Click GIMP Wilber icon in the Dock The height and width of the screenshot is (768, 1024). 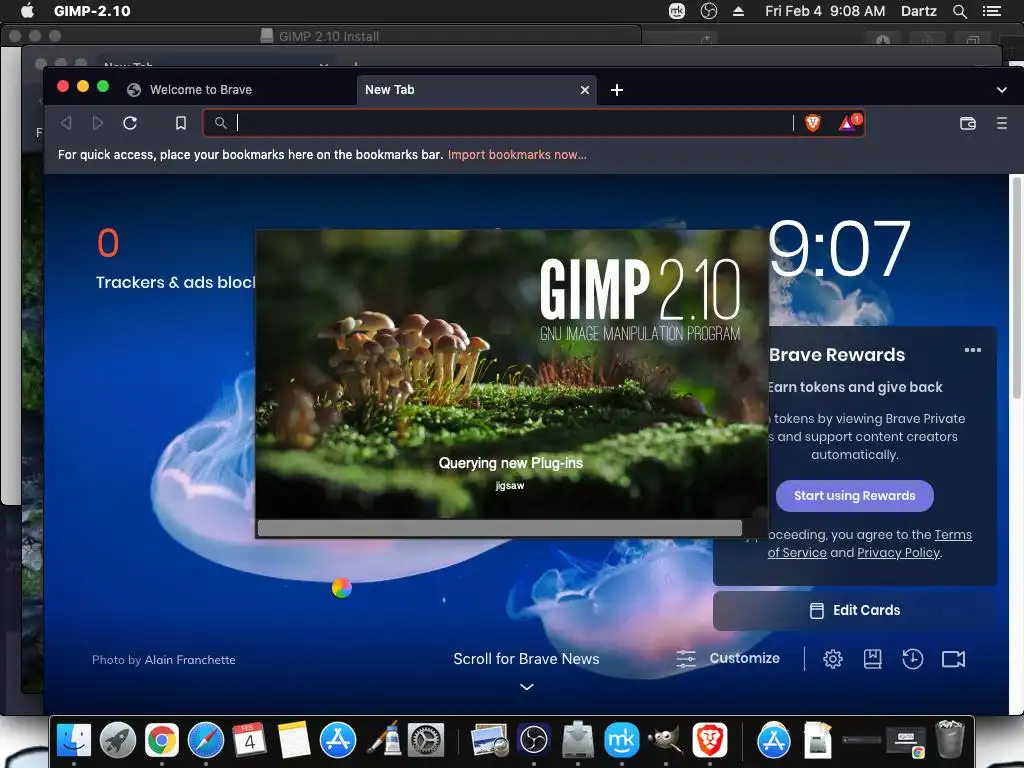pos(665,740)
